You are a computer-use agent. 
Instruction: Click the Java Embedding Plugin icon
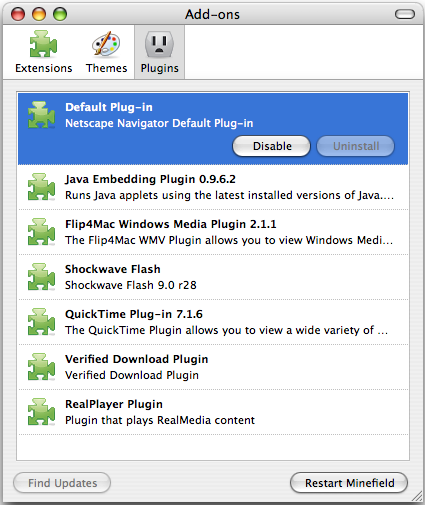click(x=41, y=187)
